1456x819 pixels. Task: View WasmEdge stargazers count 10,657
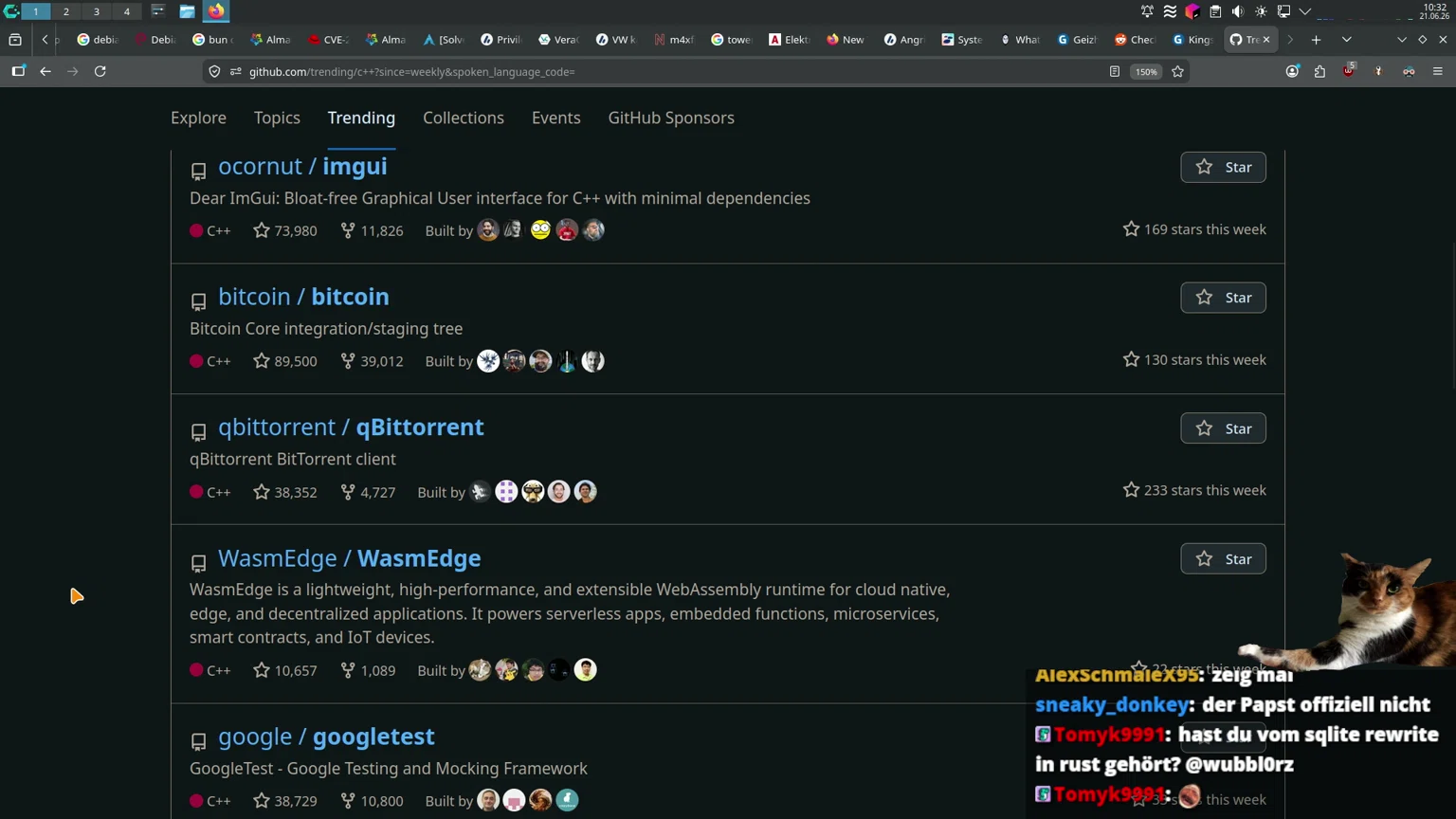point(285,670)
